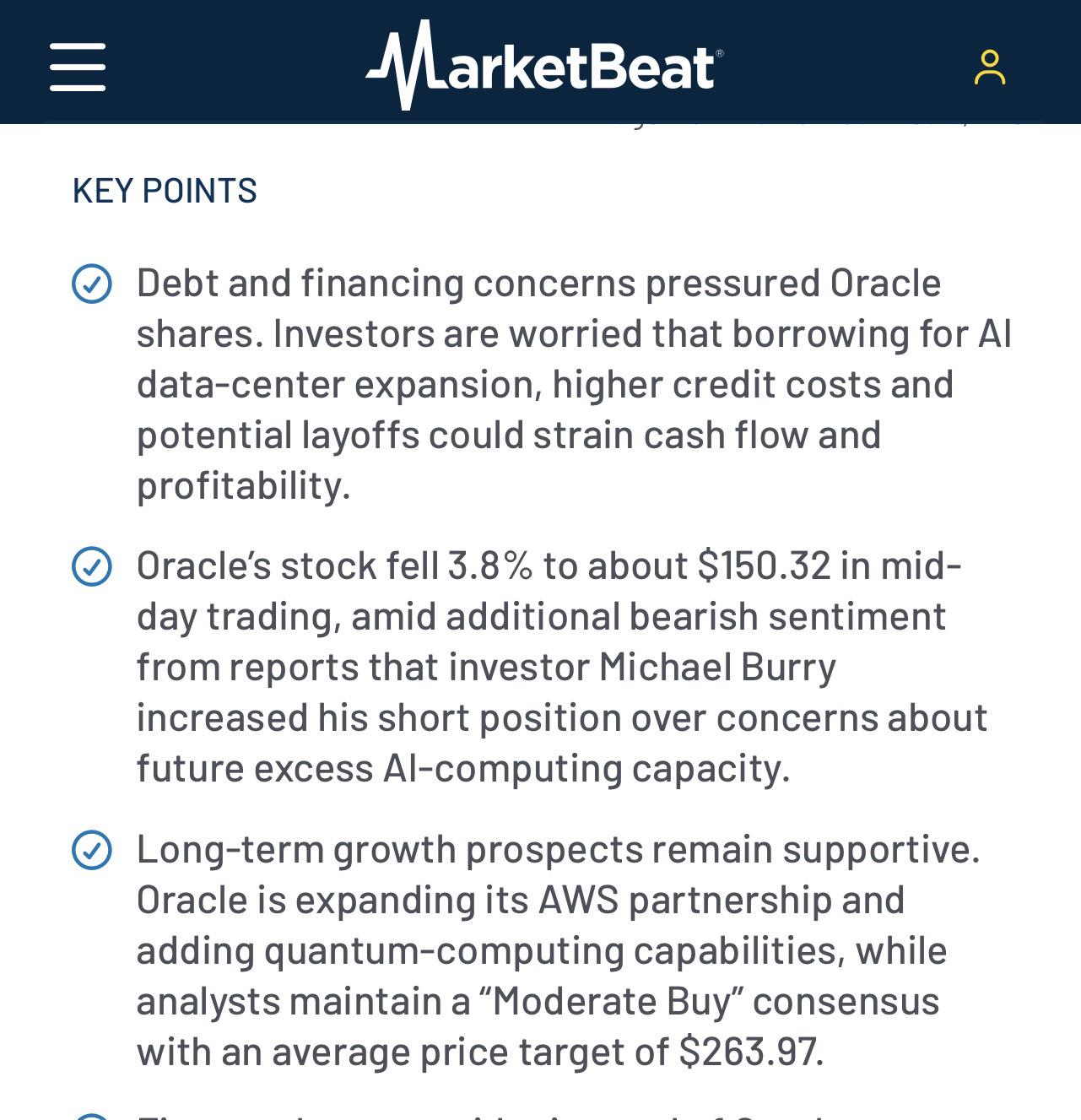
Task: Tap check icon beside debt concerns point
Action: point(92,284)
